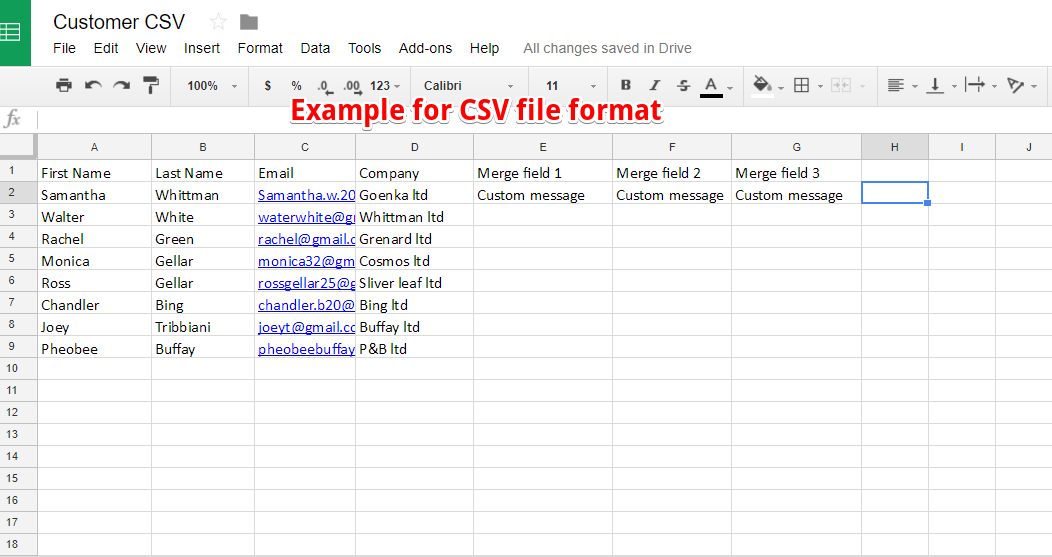Select the 'First Name' header cell
The width and height of the screenshot is (1052, 557).
(x=95, y=171)
